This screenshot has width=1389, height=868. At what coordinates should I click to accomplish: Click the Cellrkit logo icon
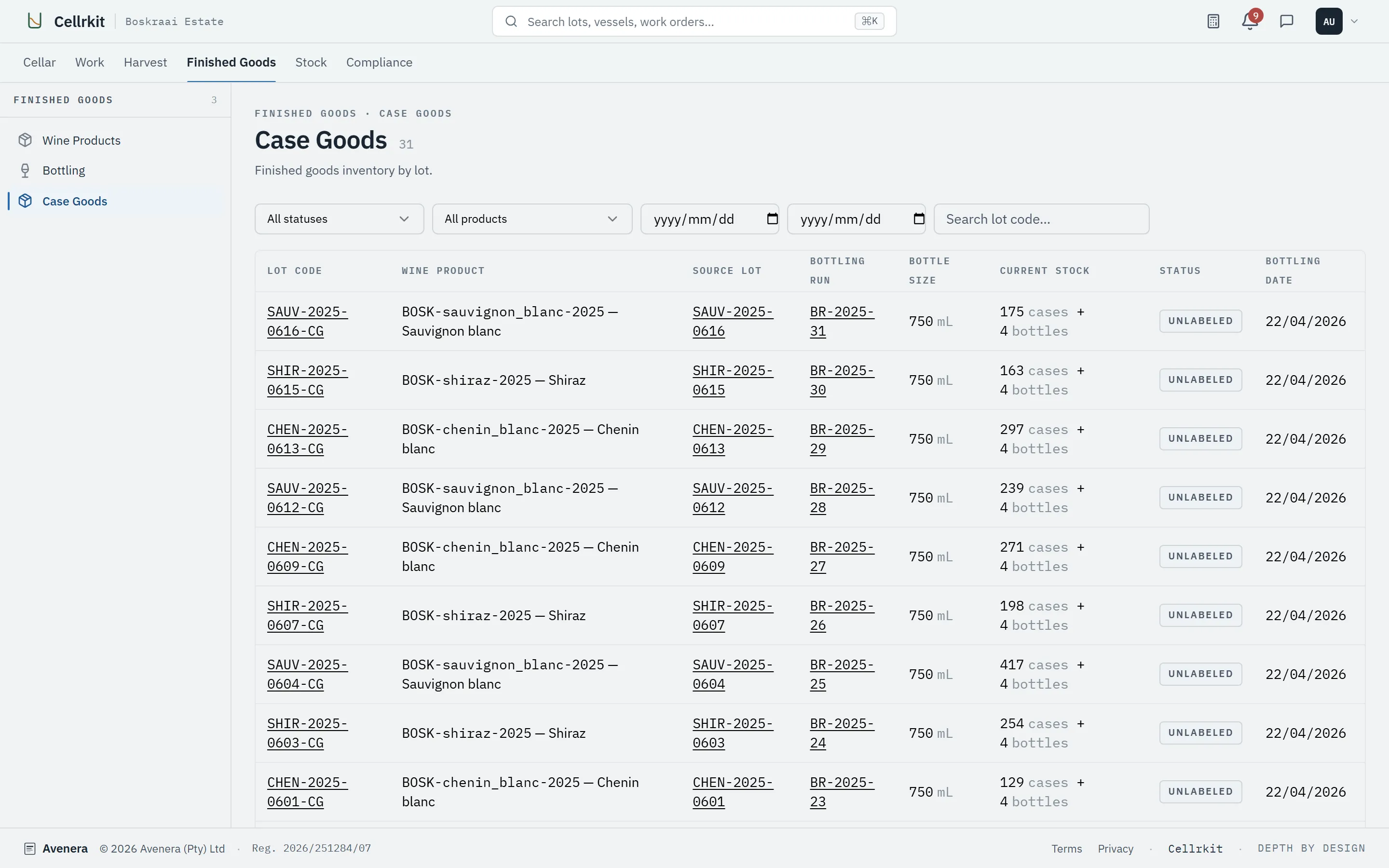click(x=34, y=21)
